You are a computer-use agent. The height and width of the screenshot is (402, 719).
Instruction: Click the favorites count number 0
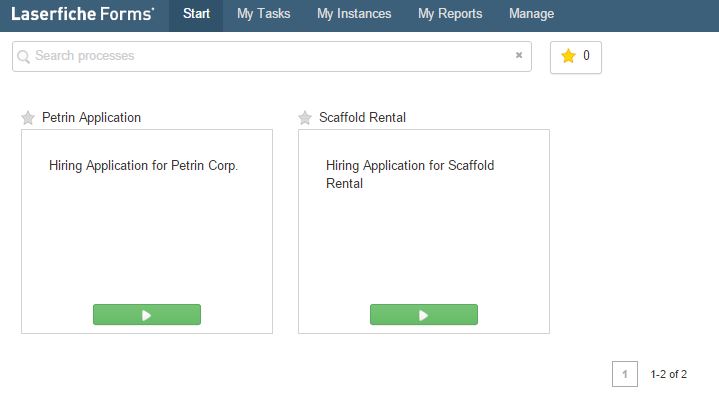586,57
